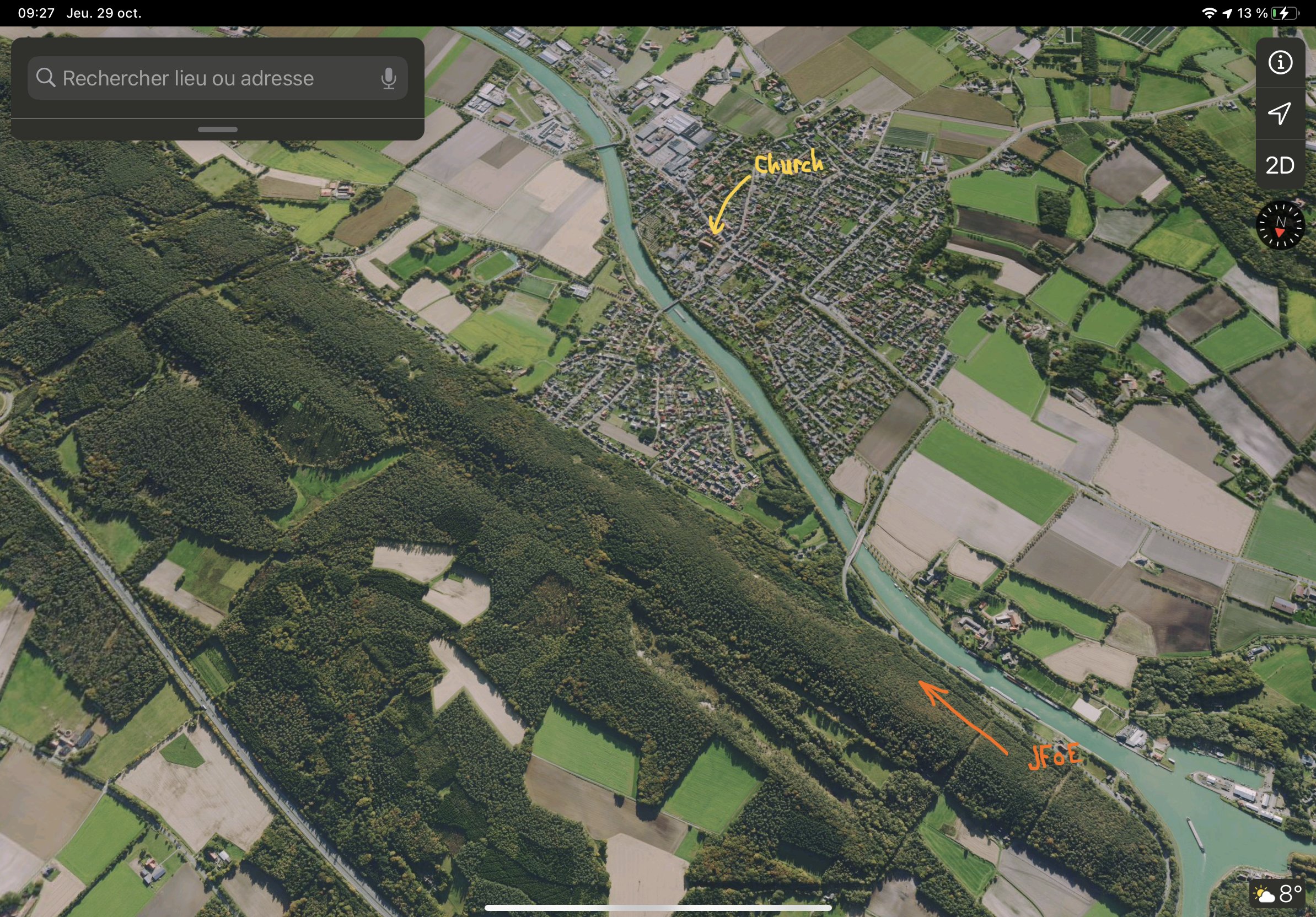Tap the 09:27 clock in status bar

click(36, 13)
